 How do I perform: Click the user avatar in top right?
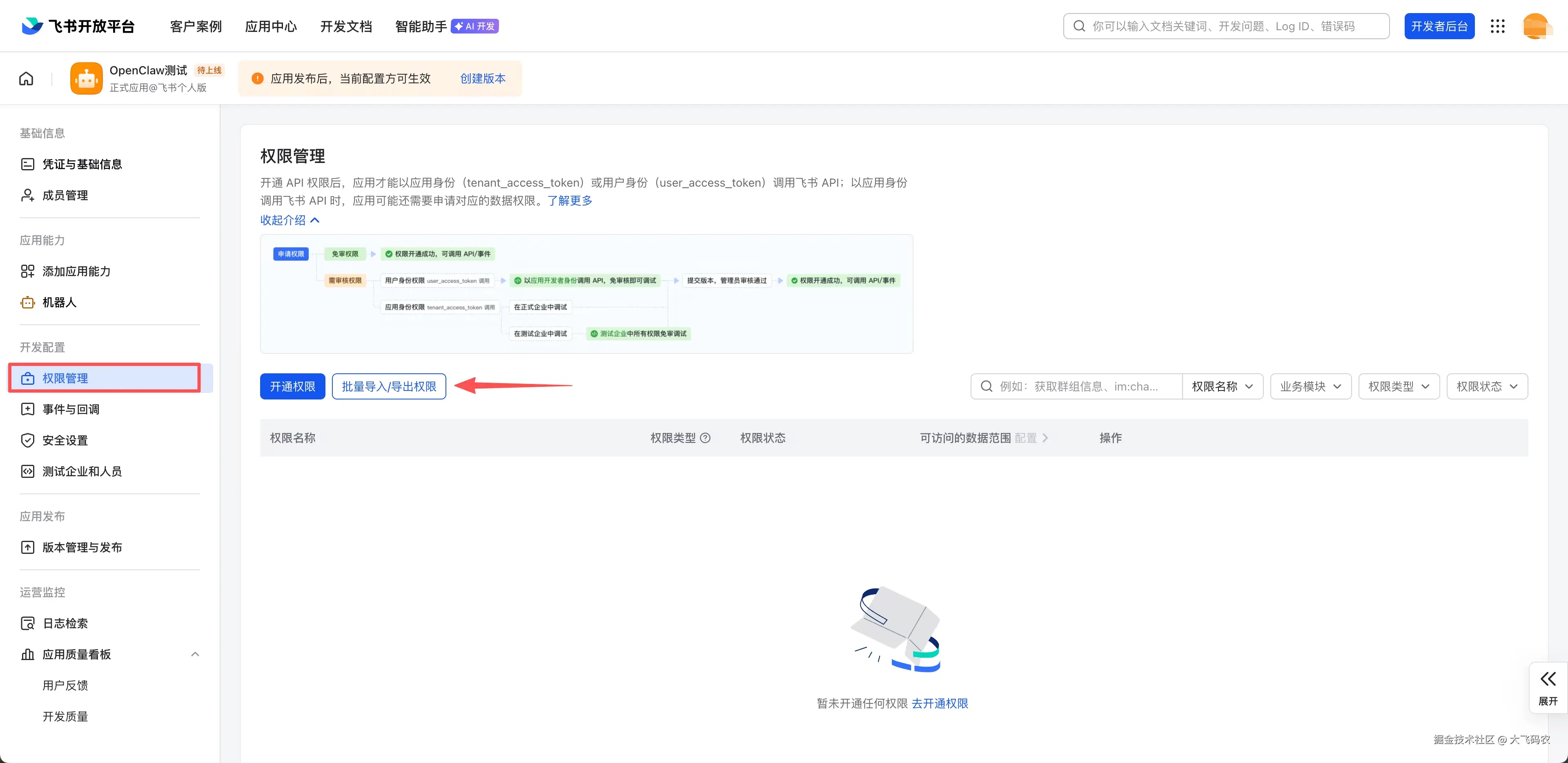(1535, 26)
